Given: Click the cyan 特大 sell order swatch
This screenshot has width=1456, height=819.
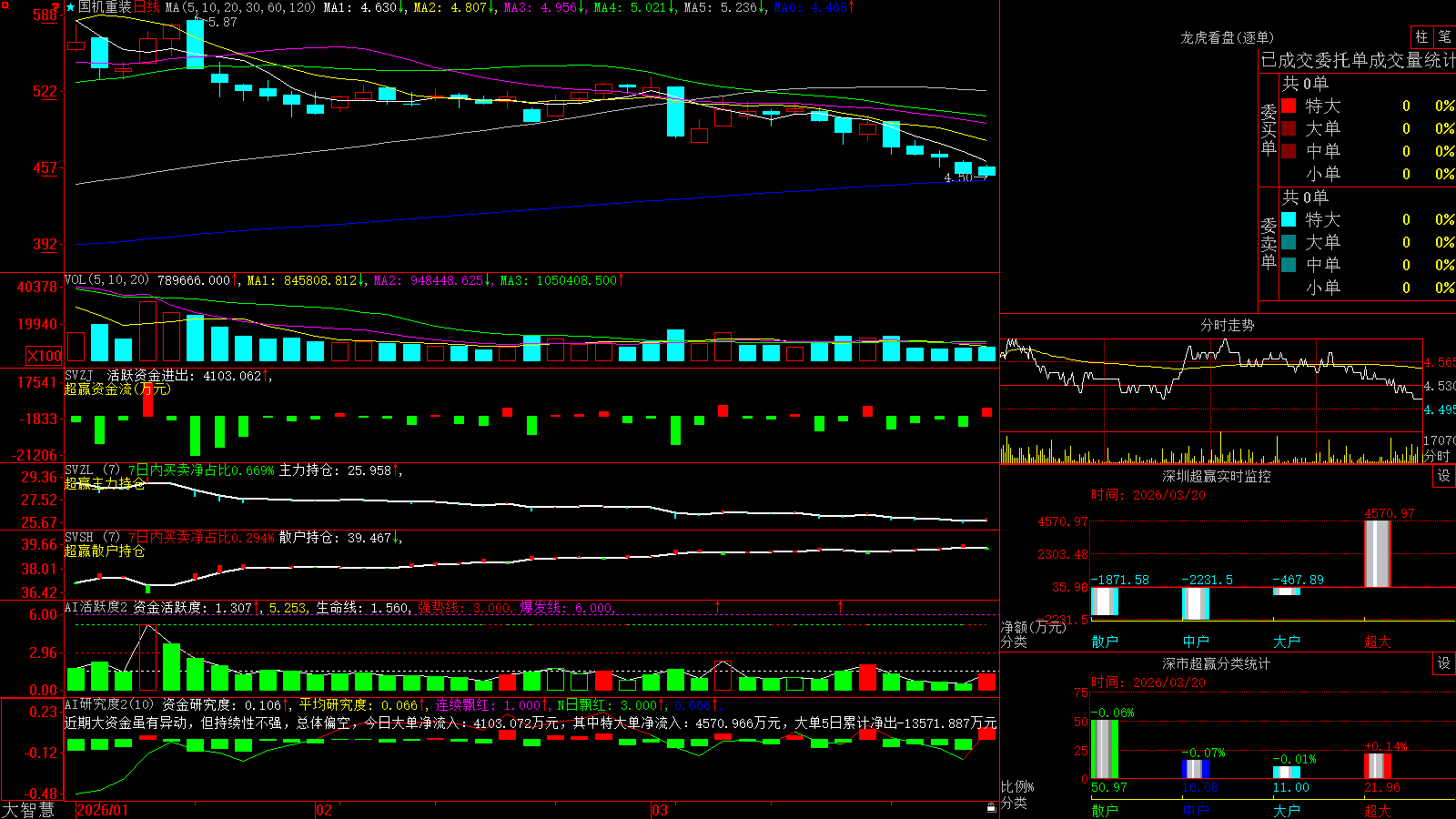Looking at the screenshot, I should point(1289,219).
